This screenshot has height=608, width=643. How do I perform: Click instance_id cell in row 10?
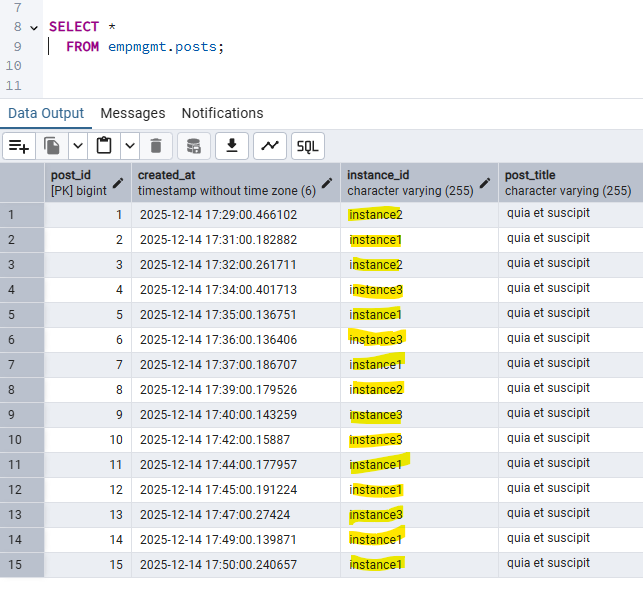(418, 440)
